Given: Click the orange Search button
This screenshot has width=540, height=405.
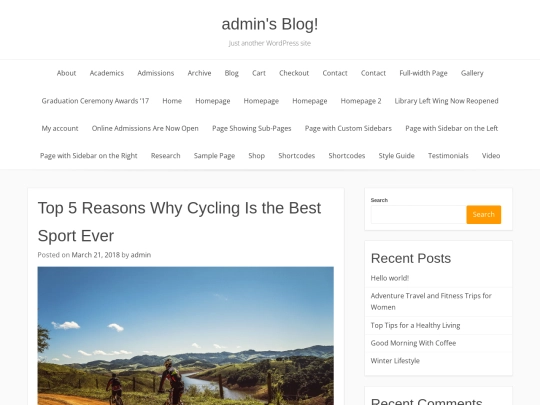Looking at the screenshot, I should tap(484, 215).
